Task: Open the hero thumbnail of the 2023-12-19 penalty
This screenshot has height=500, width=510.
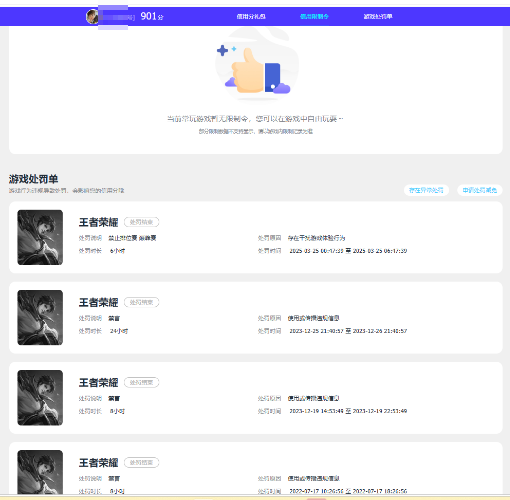Action: tap(40, 398)
